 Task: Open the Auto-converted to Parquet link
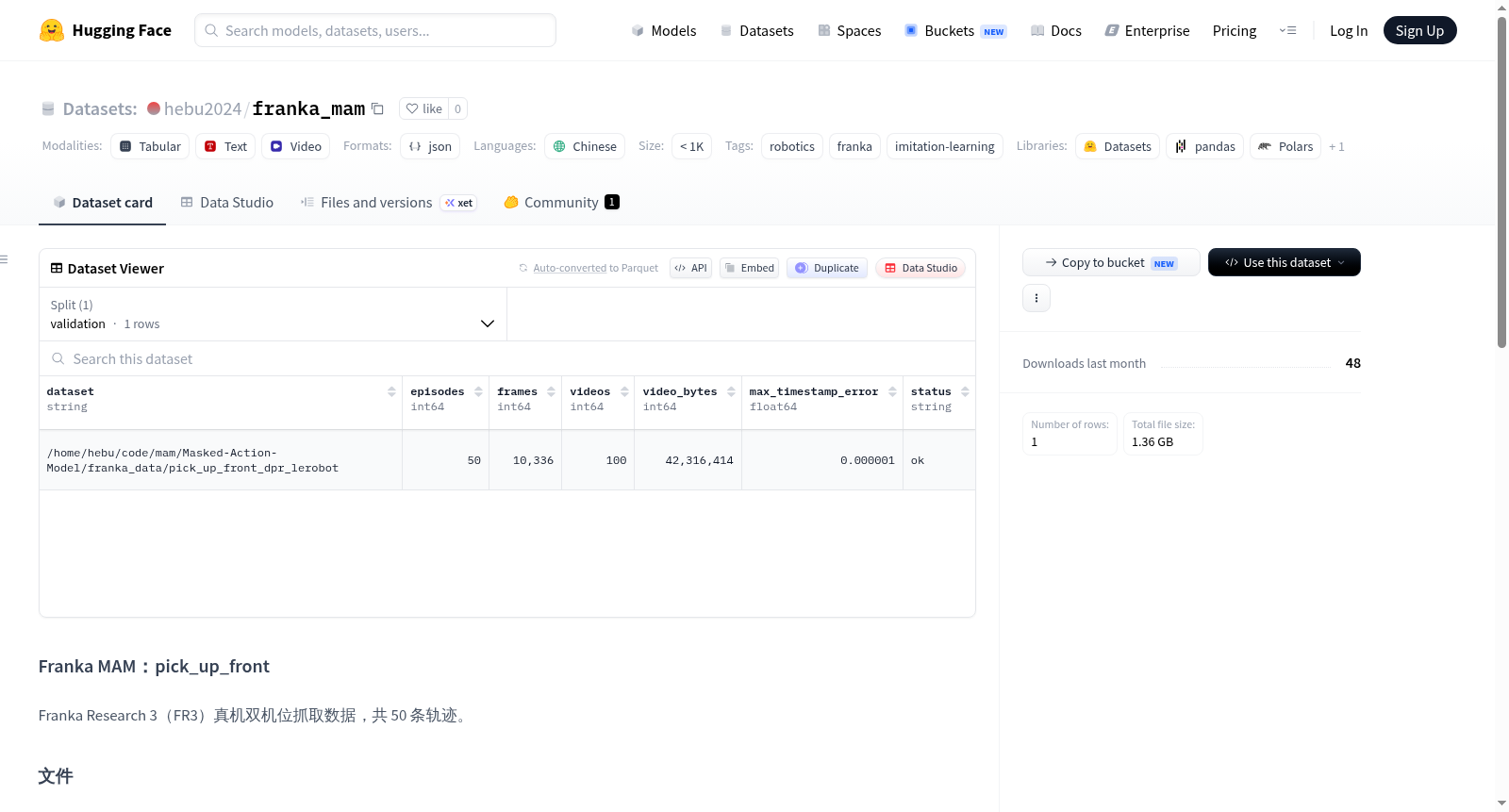(595, 268)
